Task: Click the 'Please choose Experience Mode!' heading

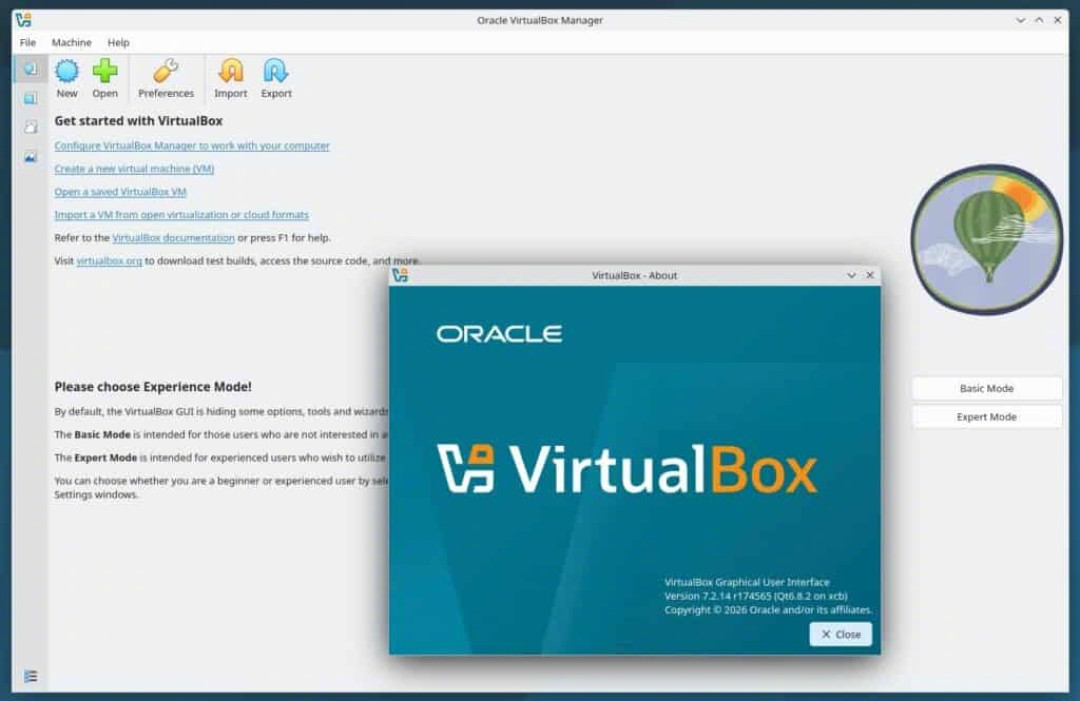Action: click(153, 387)
